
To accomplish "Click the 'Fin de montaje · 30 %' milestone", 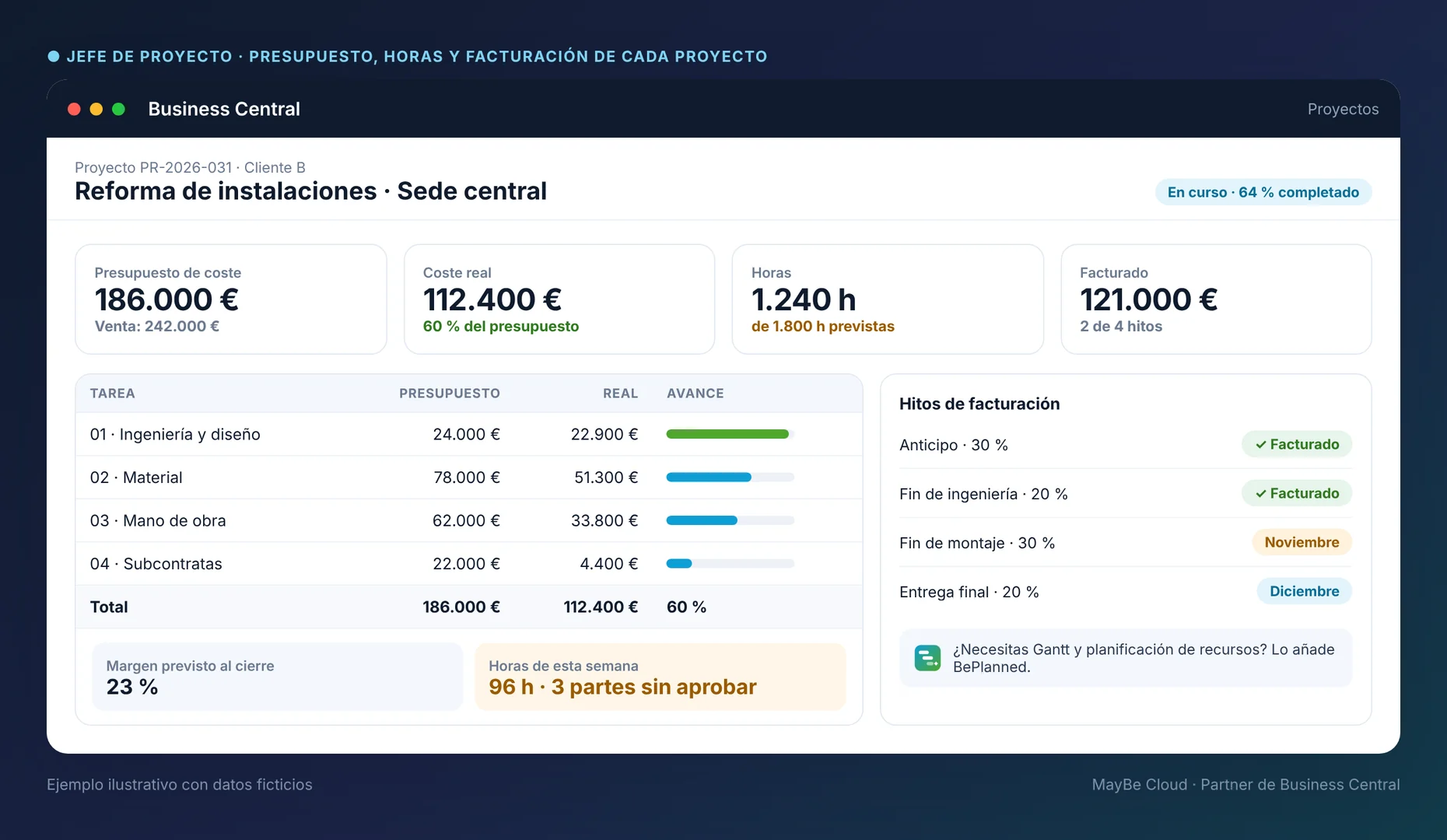I will click(x=977, y=543).
